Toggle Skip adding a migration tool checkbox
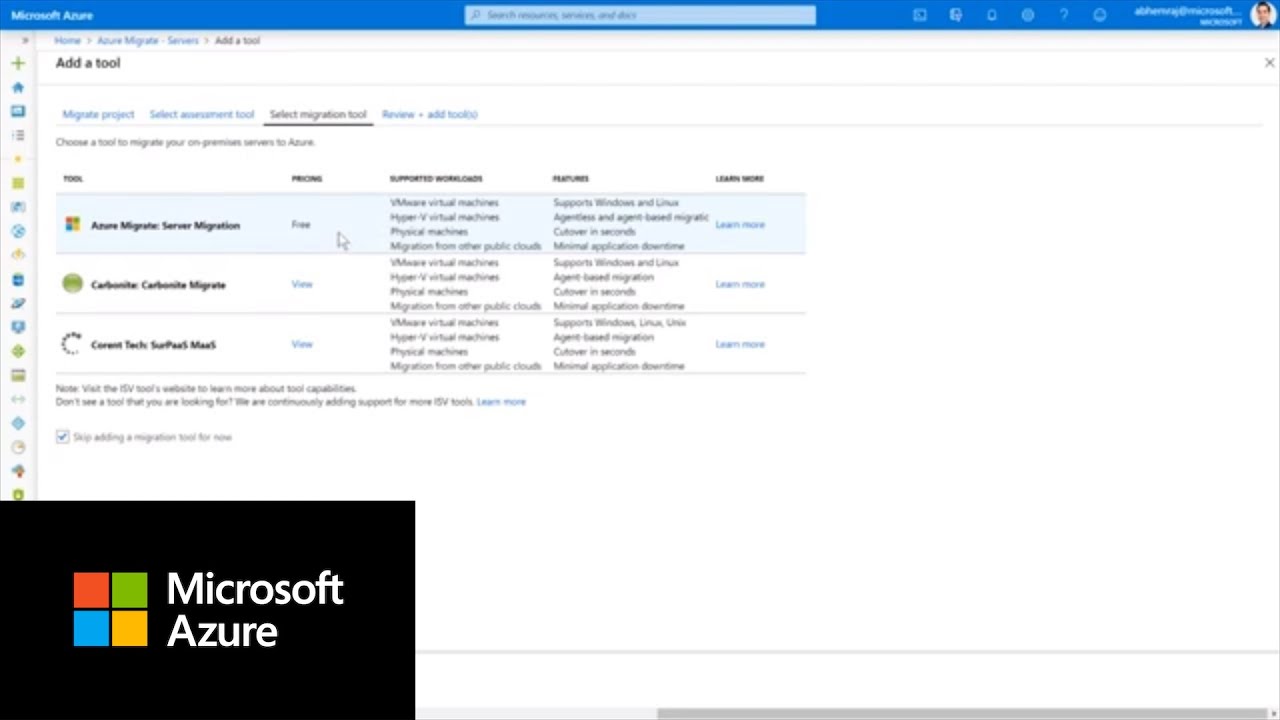 (x=63, y=437)
